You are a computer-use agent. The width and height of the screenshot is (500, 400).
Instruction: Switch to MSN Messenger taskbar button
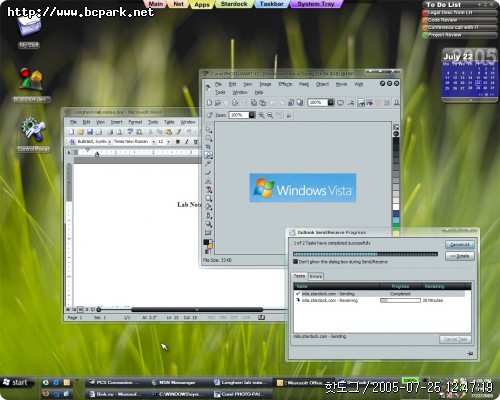coord(178,382)
